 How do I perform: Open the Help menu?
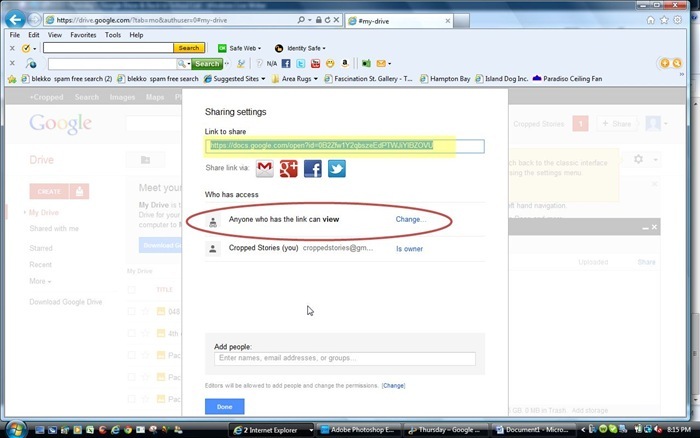coord(136,35)
